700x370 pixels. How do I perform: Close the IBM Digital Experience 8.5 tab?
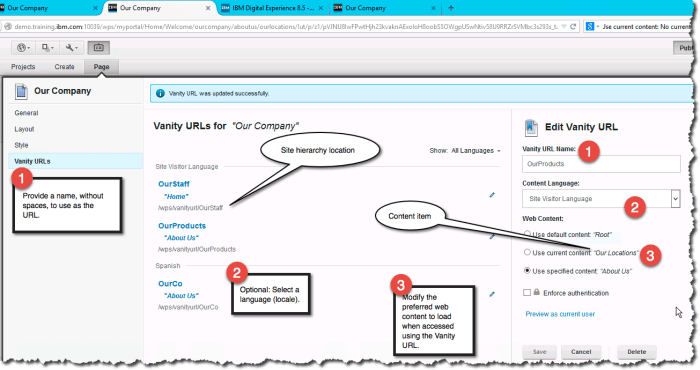(x=321, y=8)
